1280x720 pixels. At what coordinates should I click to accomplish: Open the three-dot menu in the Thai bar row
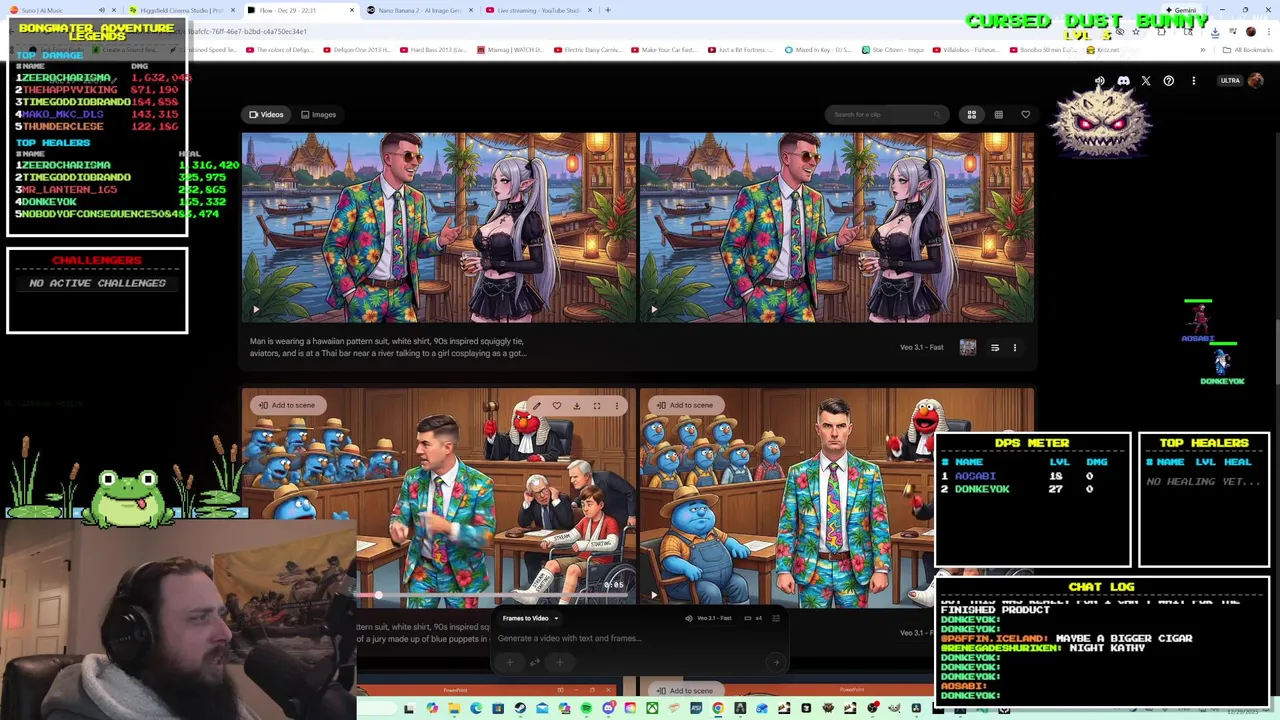tap(1014, 348)
